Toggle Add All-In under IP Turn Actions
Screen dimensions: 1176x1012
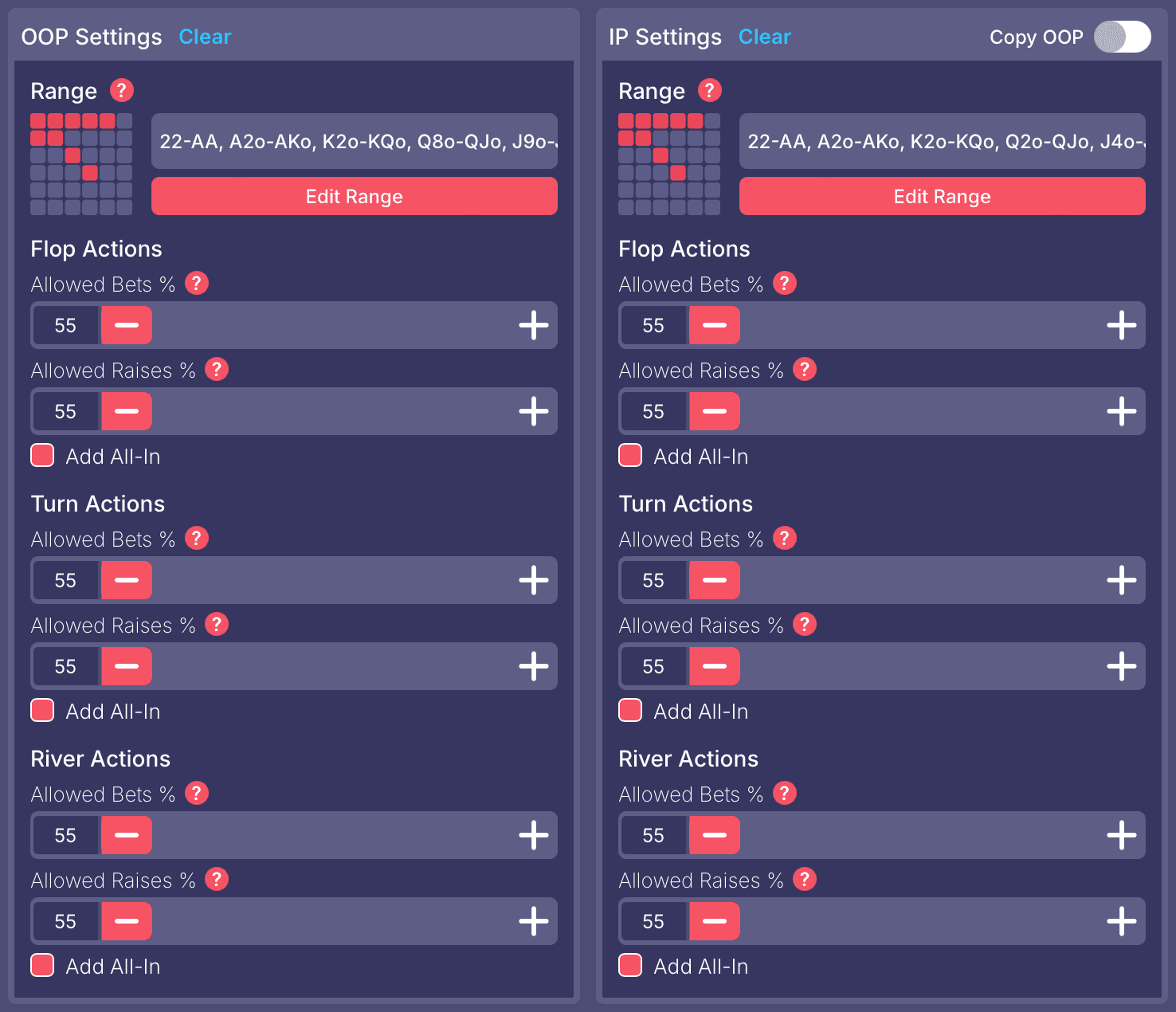pos(630,711)
